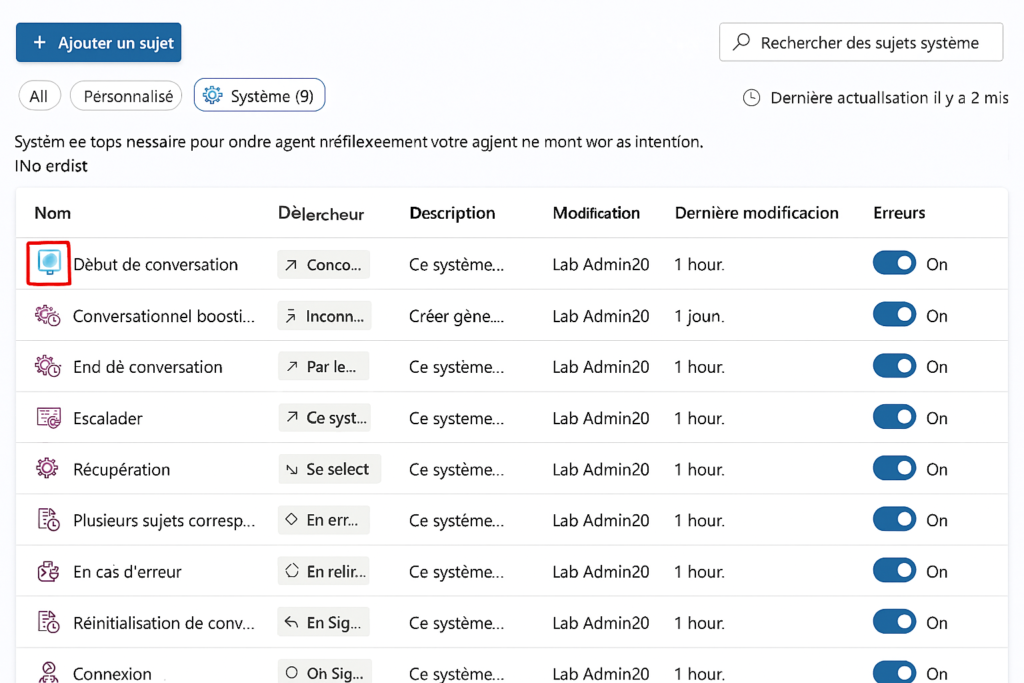Viewport: 1024px width, 683px height.
Task: Click the Dèlercheur column header
Action: (x=321, y=214)
